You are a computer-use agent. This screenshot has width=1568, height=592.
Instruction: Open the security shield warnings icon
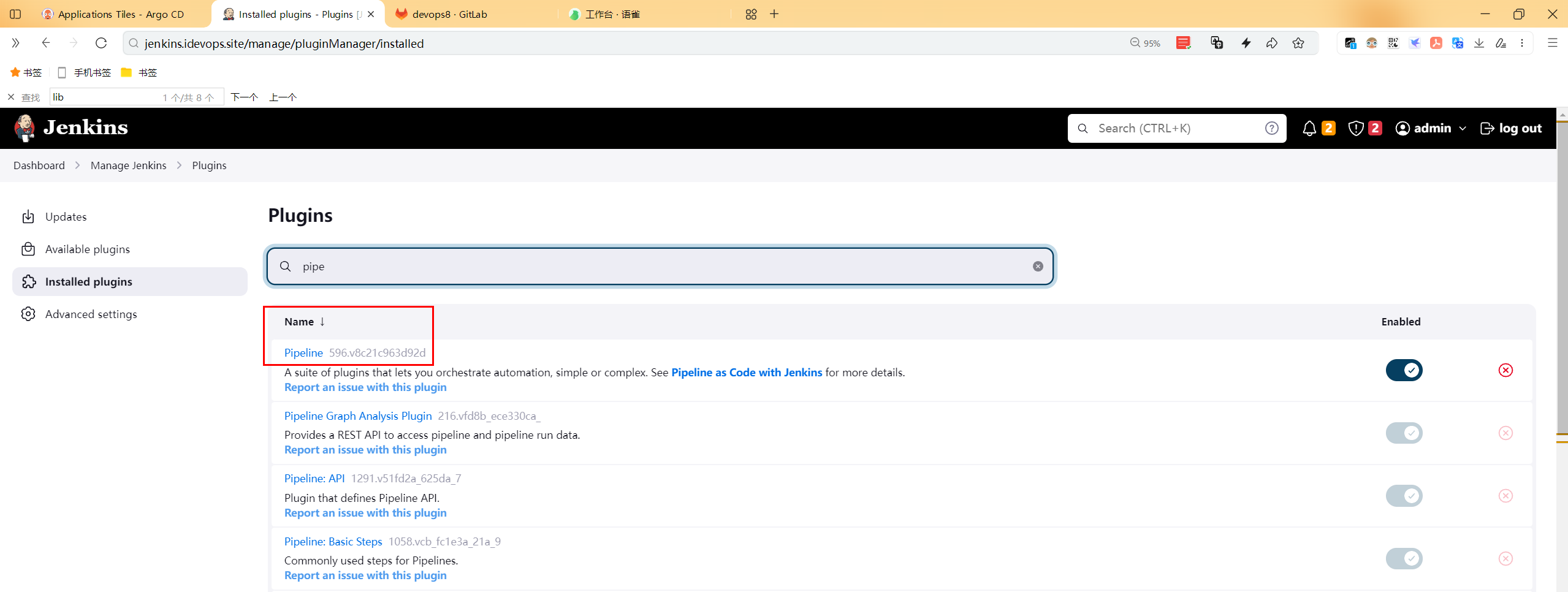1355,128
